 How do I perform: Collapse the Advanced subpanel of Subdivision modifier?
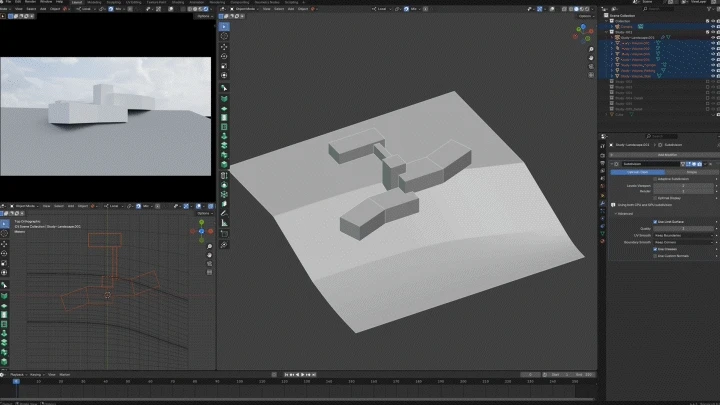click(x=616, y=214)
